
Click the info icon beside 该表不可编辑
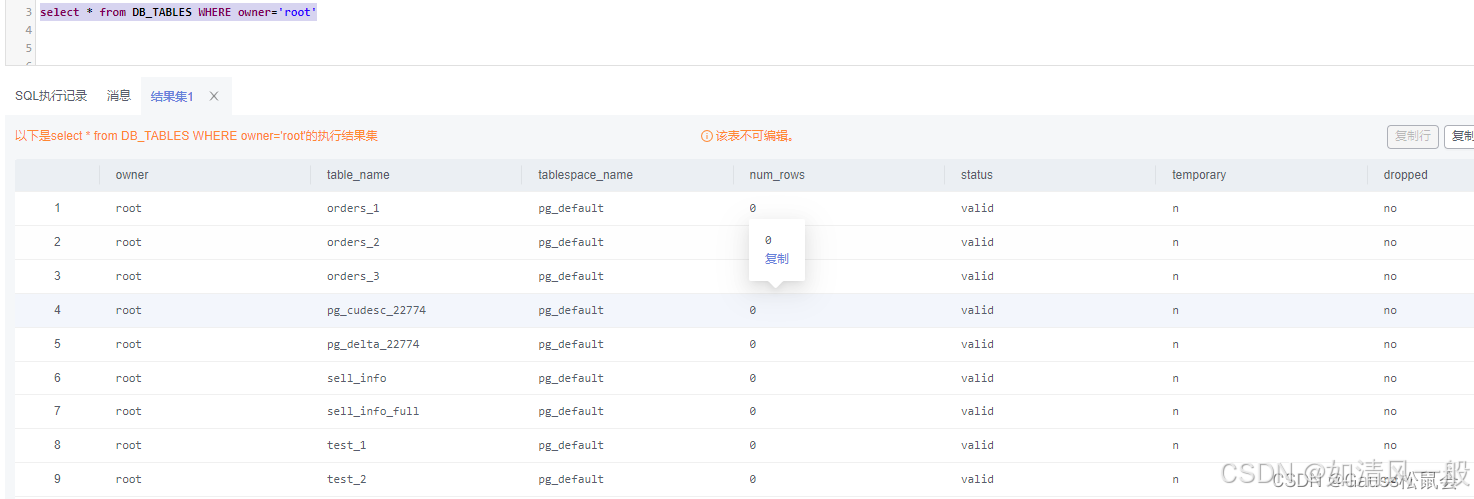click(x=706, y=136)
